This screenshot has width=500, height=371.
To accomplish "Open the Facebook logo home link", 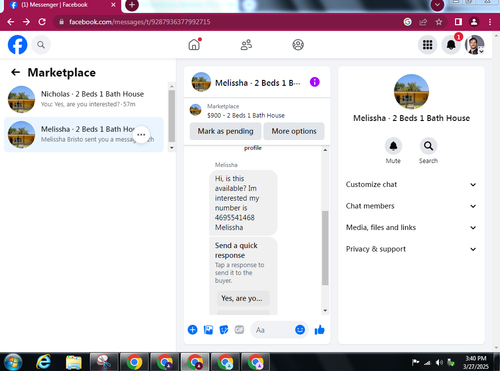I will 17,45.
